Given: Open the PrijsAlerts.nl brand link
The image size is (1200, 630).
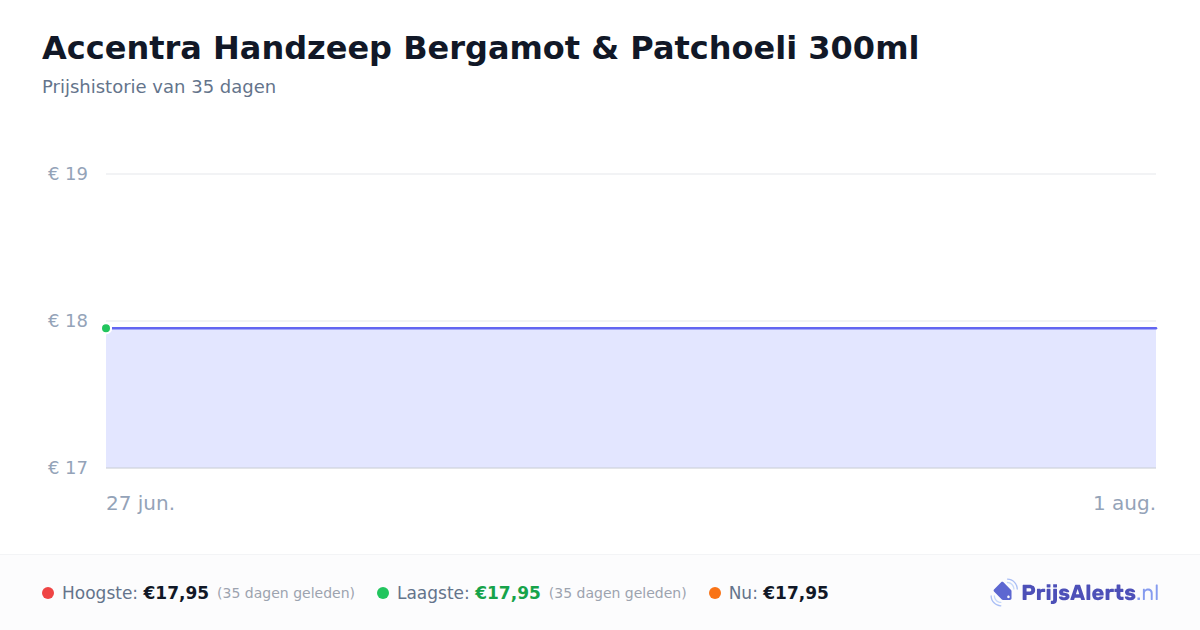Looking at the screenshot, I should [1075, 593].
